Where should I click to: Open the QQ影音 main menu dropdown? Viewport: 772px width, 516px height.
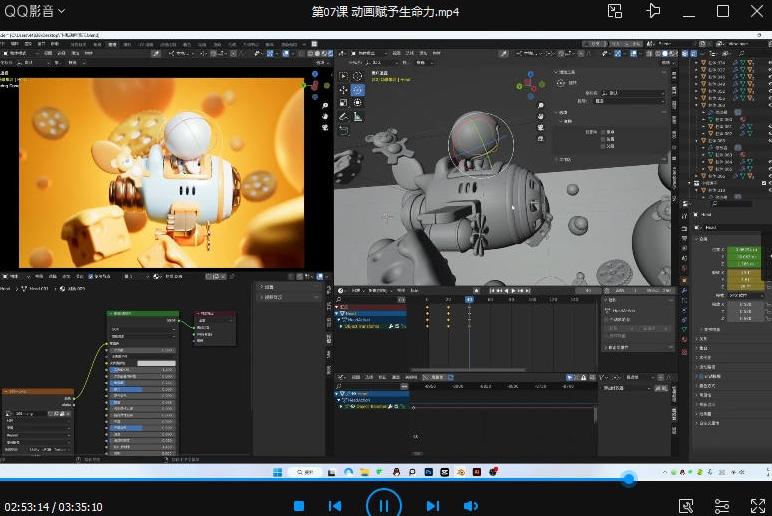34,11
